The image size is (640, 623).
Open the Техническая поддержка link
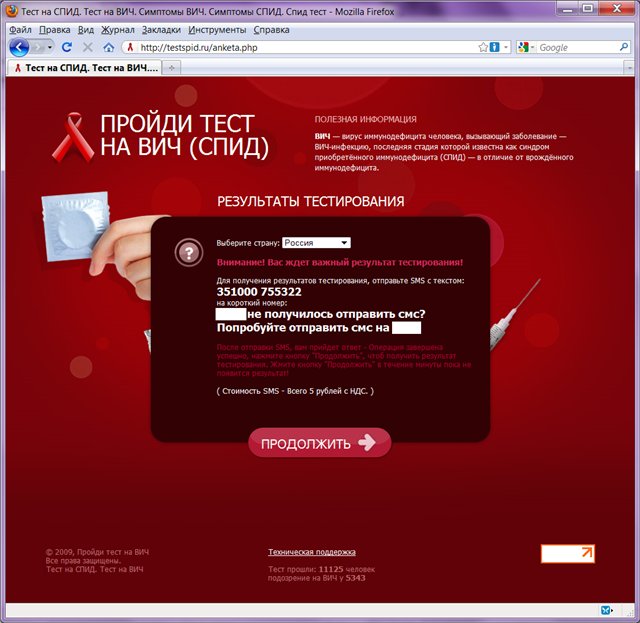[x=311, y=552]
